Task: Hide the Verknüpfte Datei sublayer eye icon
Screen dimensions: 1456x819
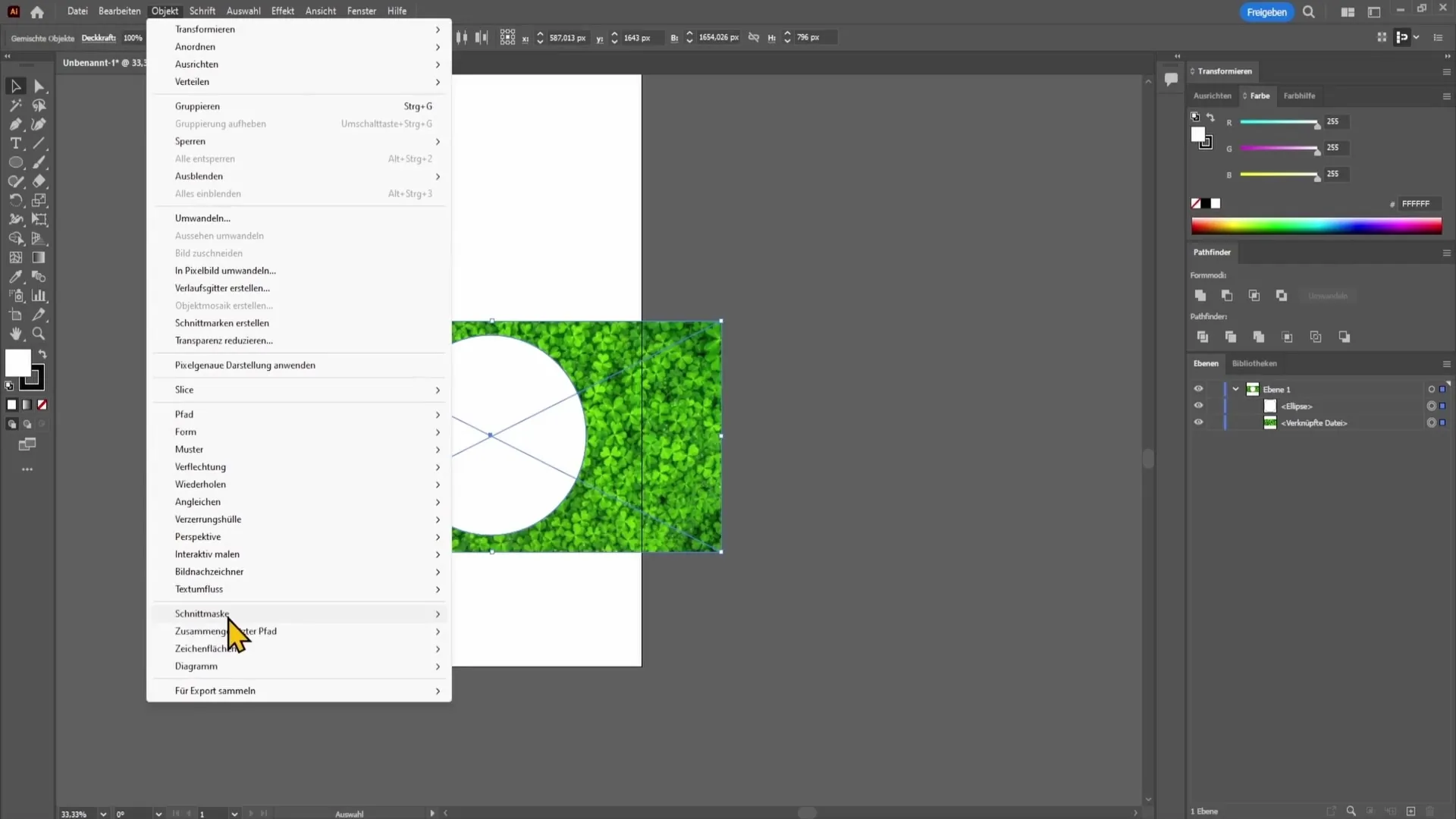Action: click(x=1198, y=422)
